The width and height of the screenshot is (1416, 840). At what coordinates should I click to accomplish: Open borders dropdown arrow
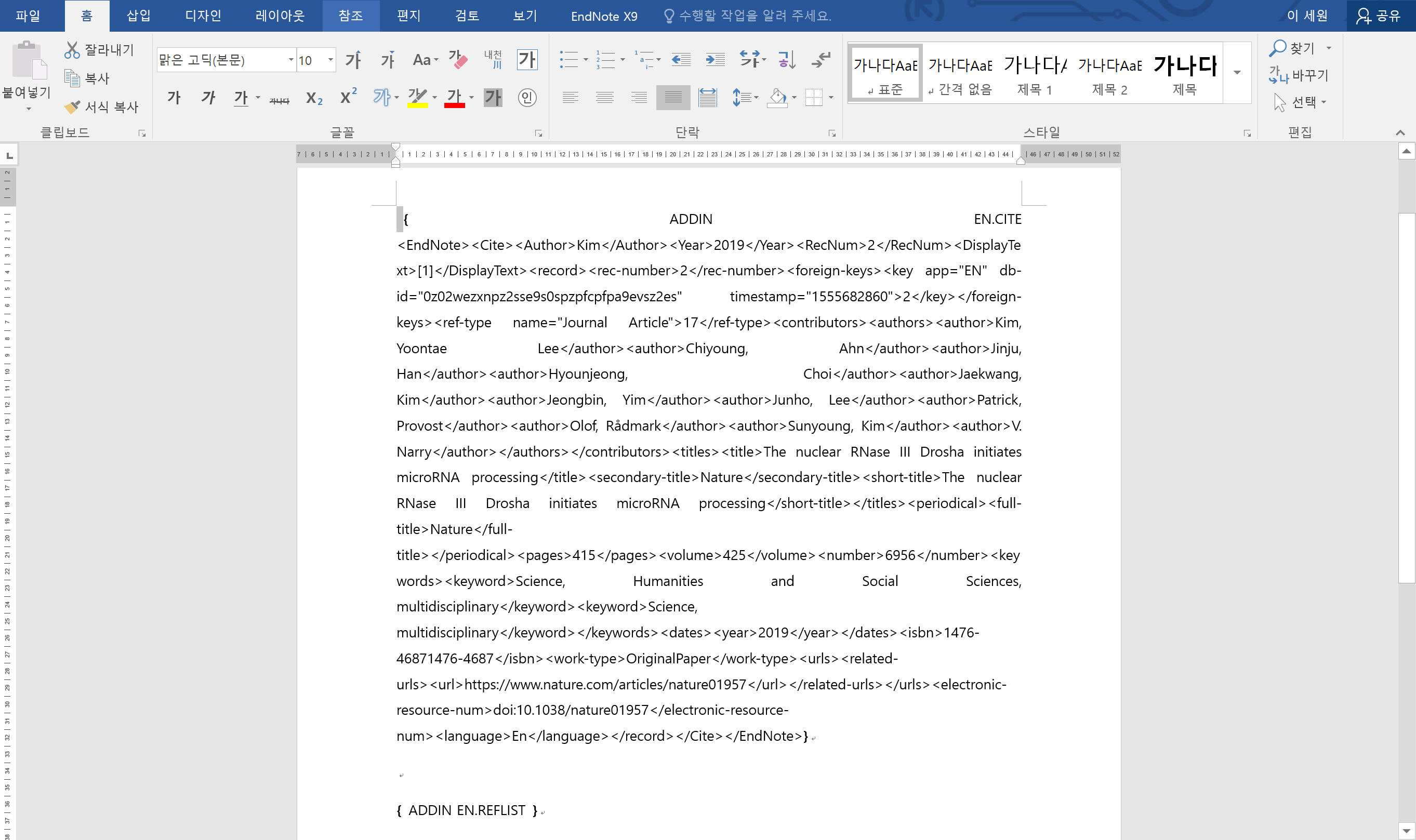click(831, 97)
